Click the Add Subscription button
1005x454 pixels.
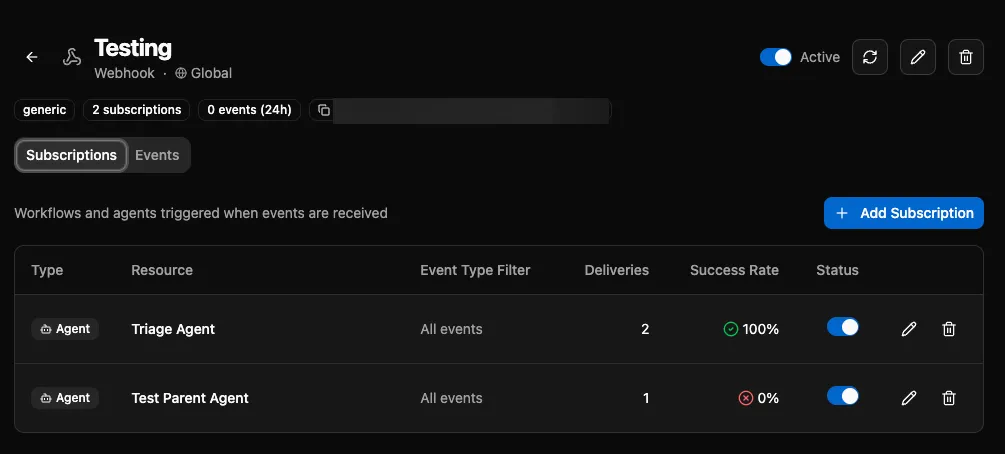[904, 213]
